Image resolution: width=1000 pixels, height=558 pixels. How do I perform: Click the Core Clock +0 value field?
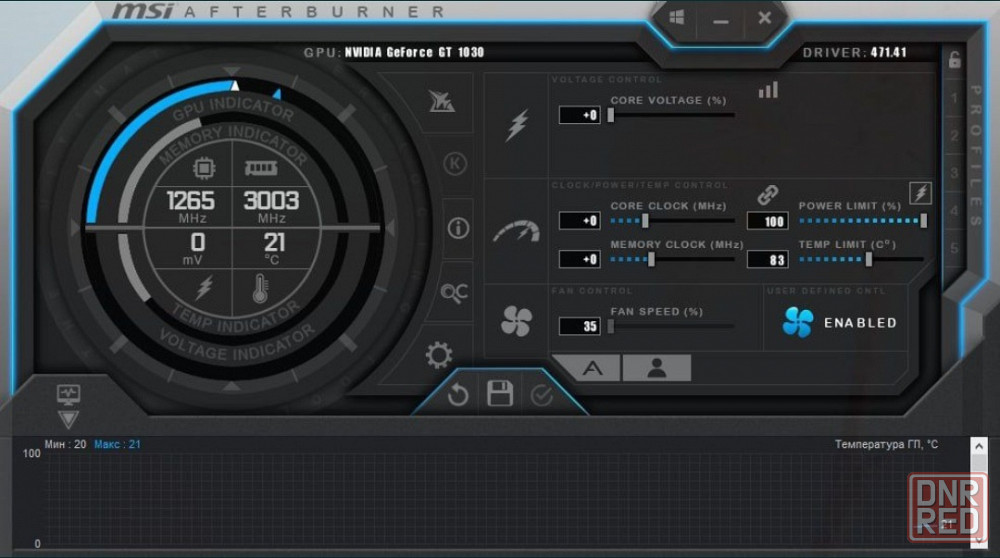[579, 221]
